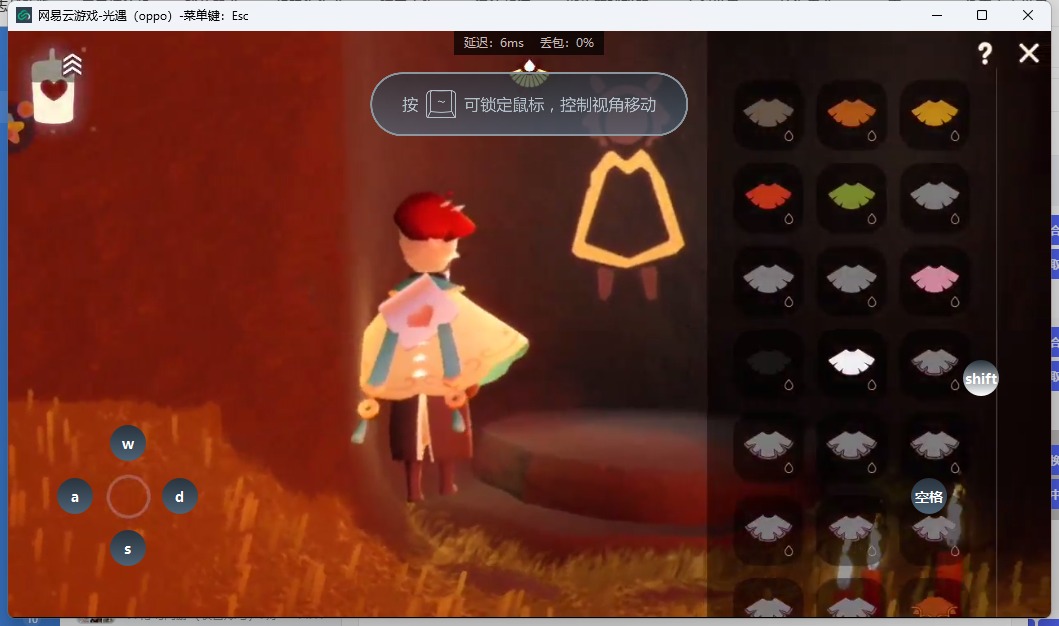Choose the black cape option
The width and height of the screenshot is (1059, 626).
coord(768,362)
